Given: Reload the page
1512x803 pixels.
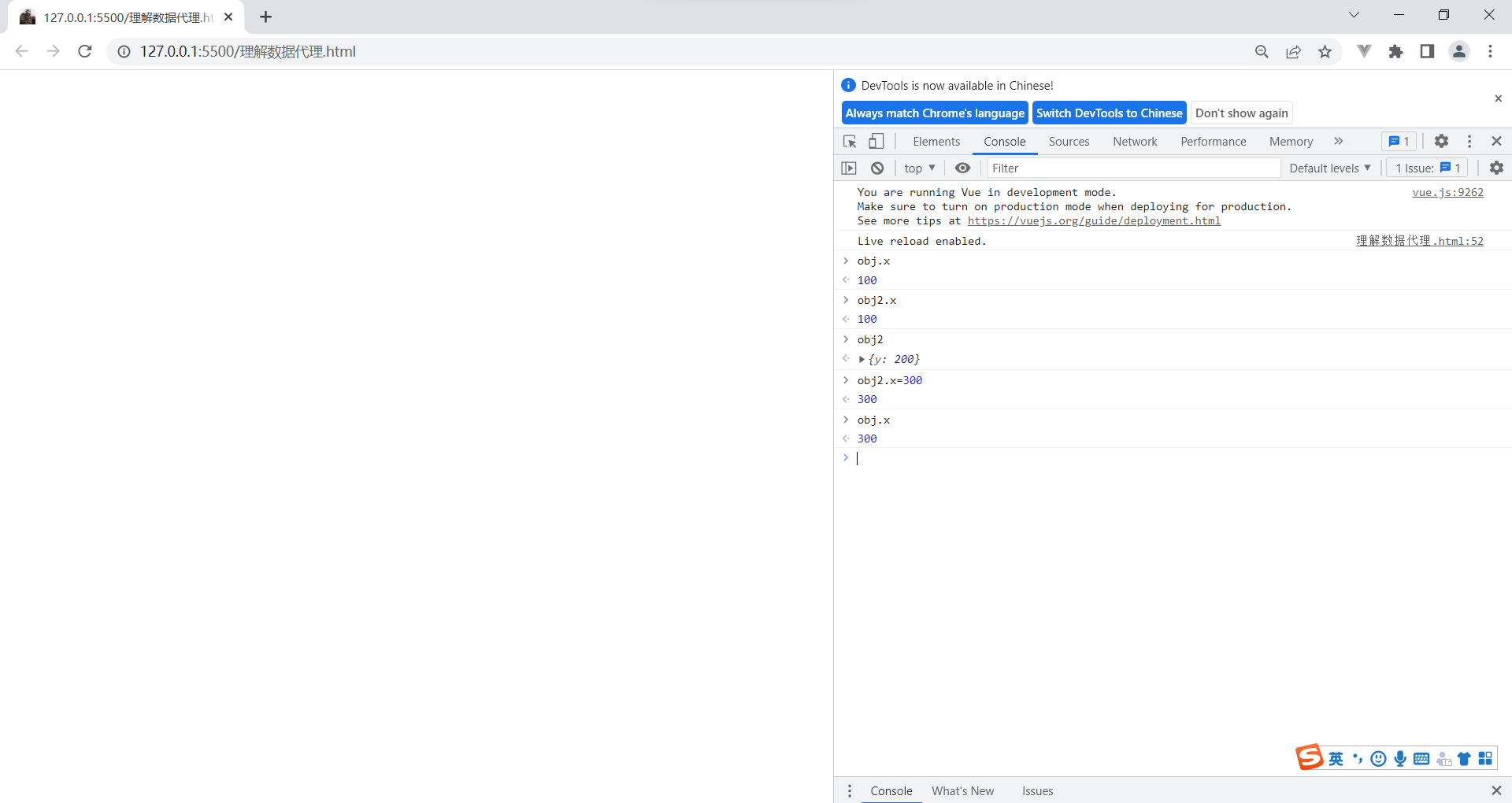Looking at the screenshot, I should click(x=85, y=51).
